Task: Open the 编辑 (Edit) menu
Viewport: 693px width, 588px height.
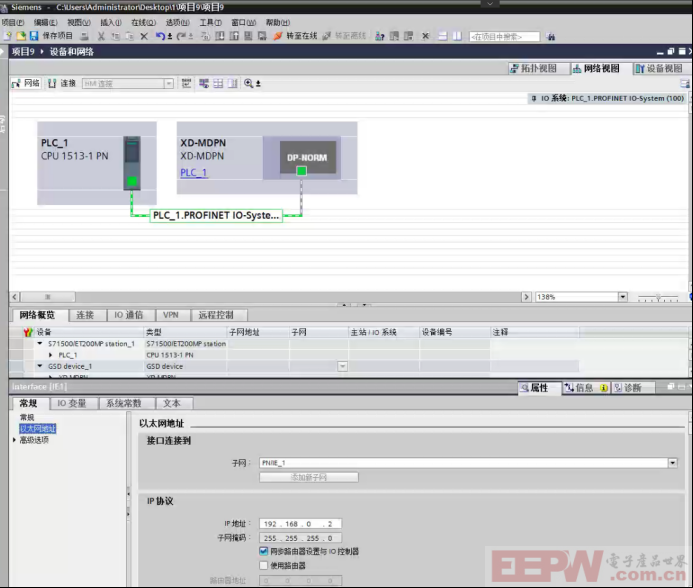Action: tap(46, 23)
